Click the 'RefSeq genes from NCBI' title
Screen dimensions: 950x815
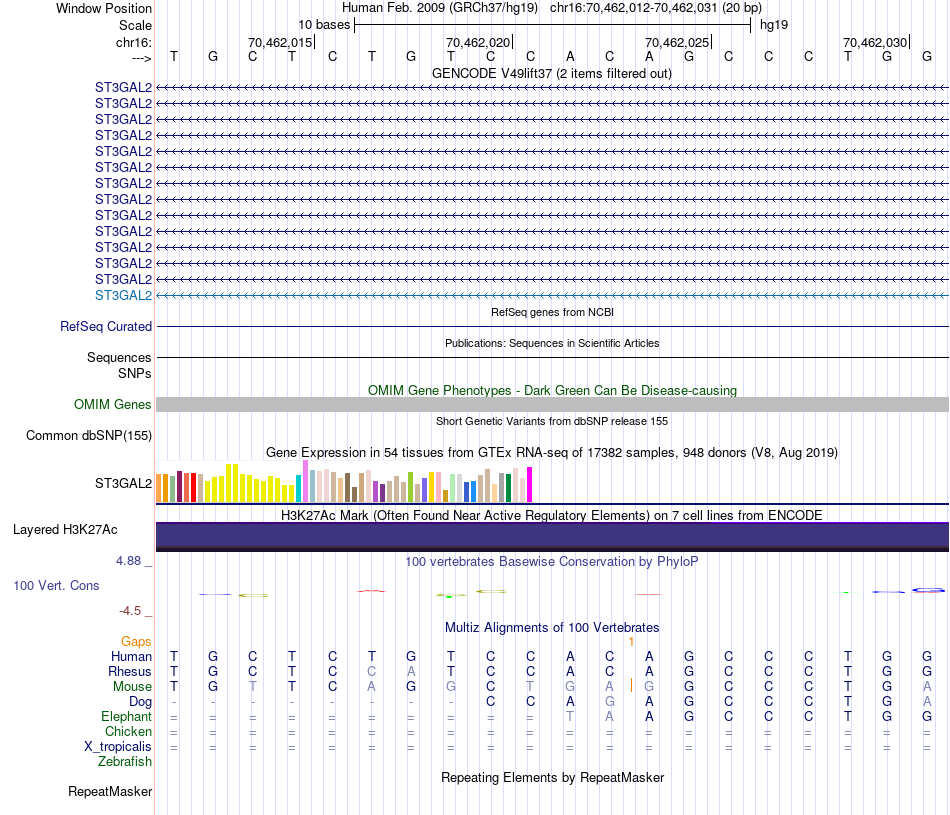(553, 312)
